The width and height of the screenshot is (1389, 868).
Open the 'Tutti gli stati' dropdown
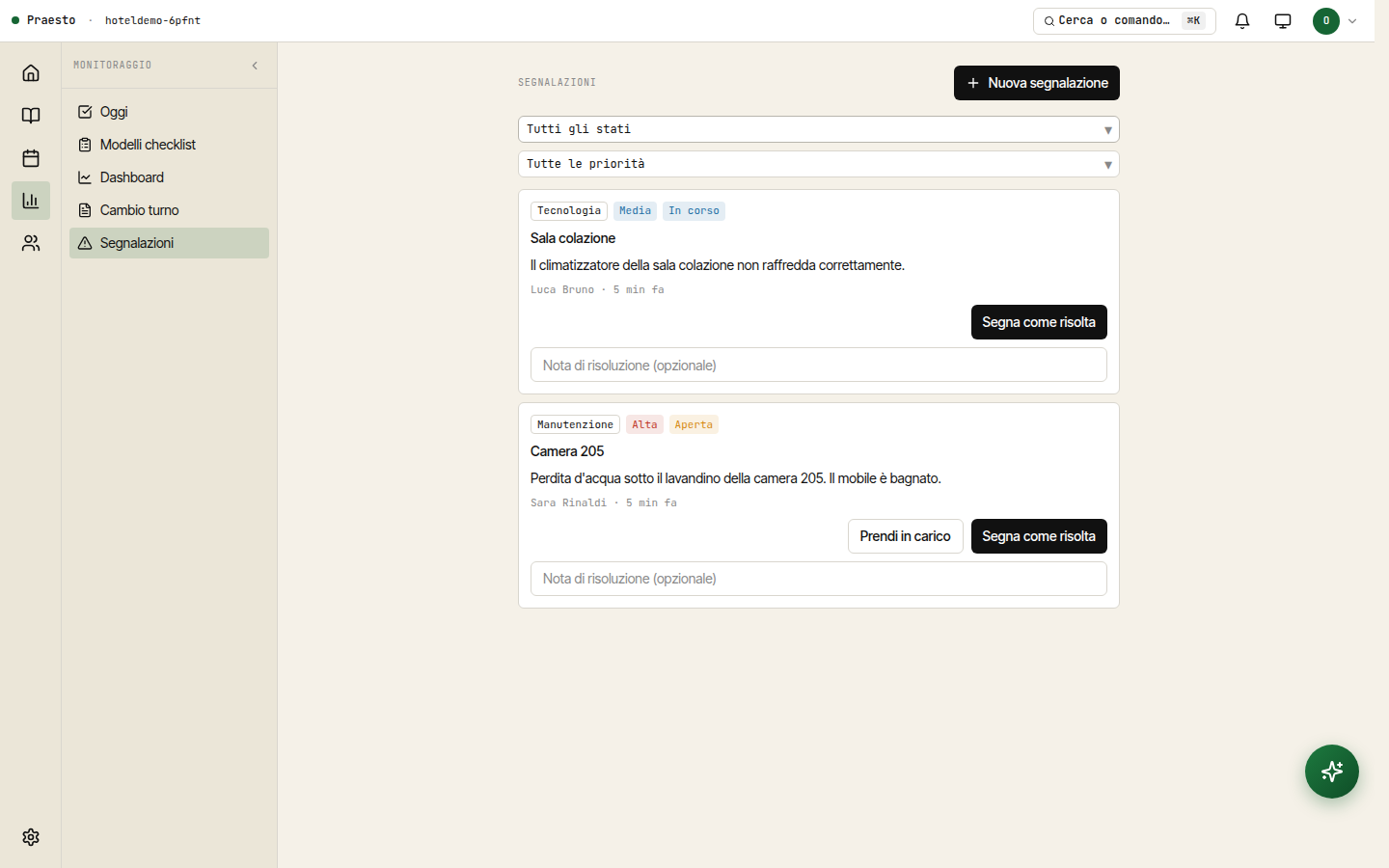pos(819,129)
